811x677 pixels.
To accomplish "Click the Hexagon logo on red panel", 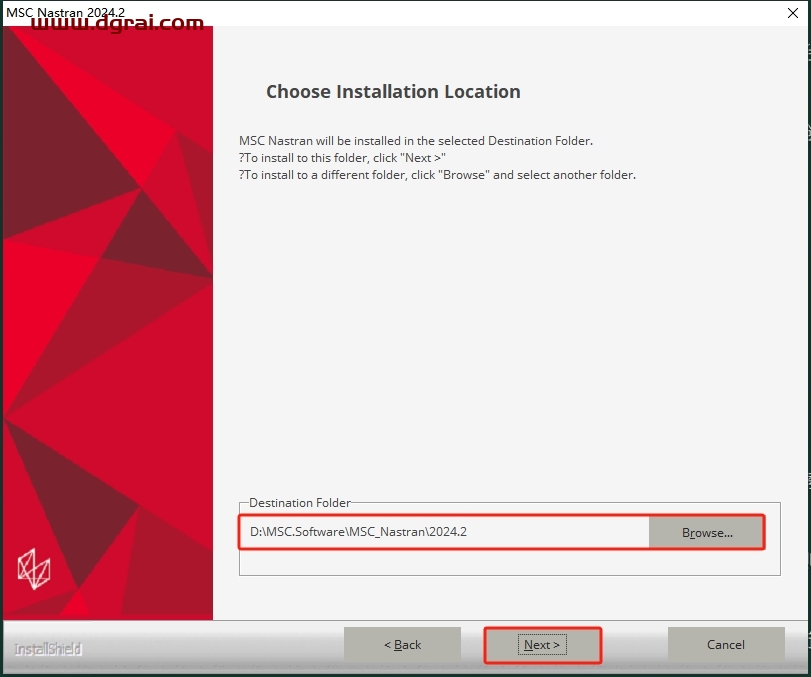I will 34,569.
